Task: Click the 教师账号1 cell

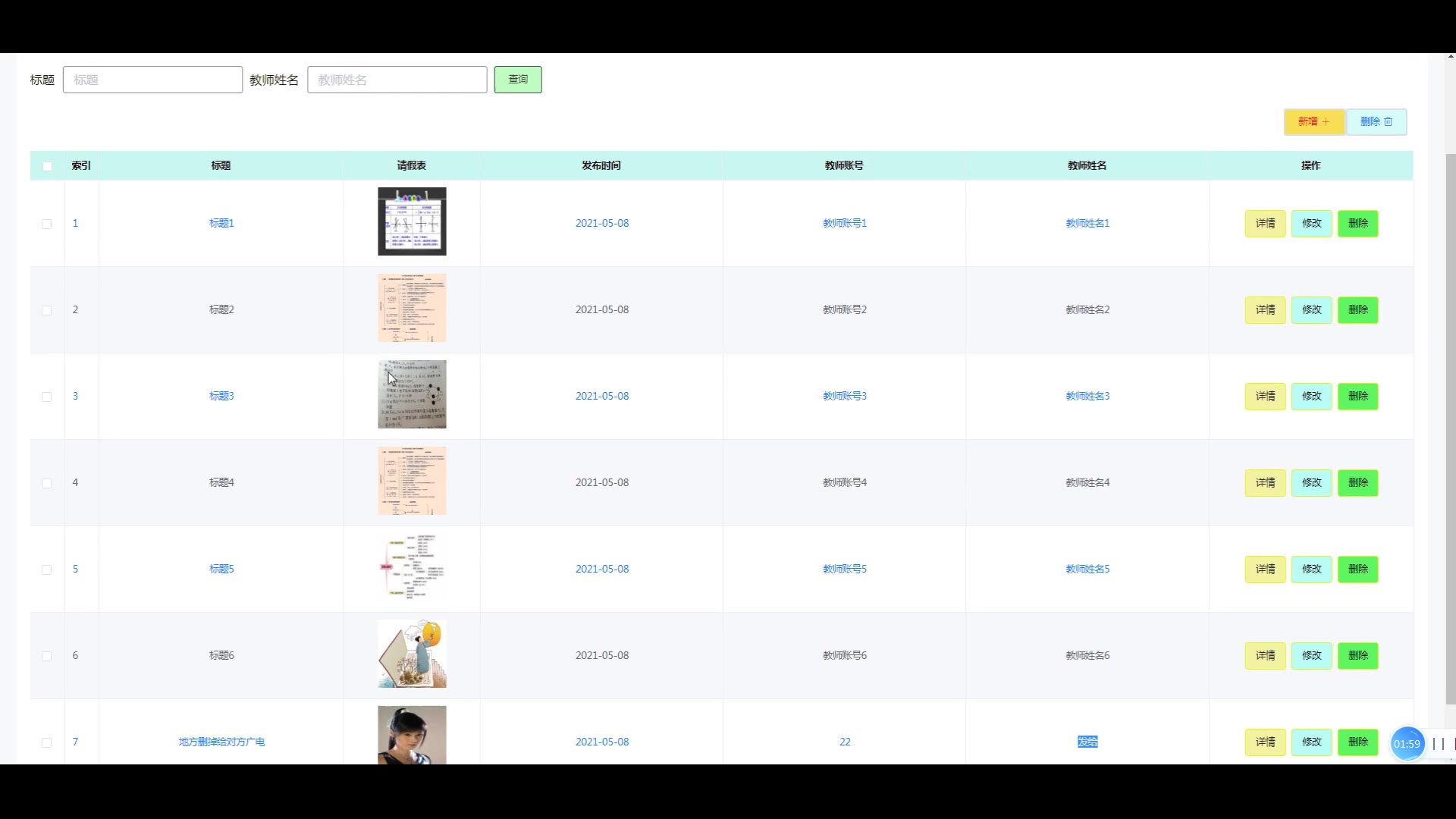Action: (845, 223)
